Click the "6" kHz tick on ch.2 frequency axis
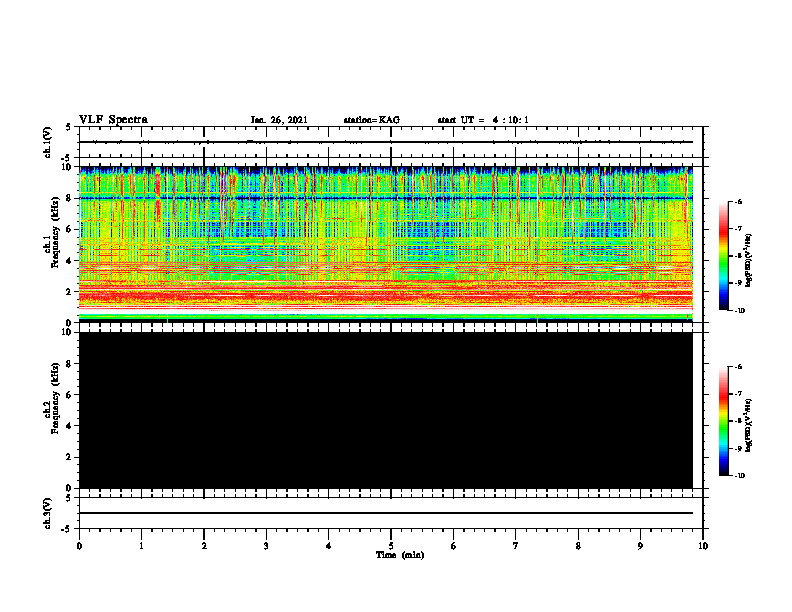Viewport: 792px width, 612px height. click(x=70, y=395)
